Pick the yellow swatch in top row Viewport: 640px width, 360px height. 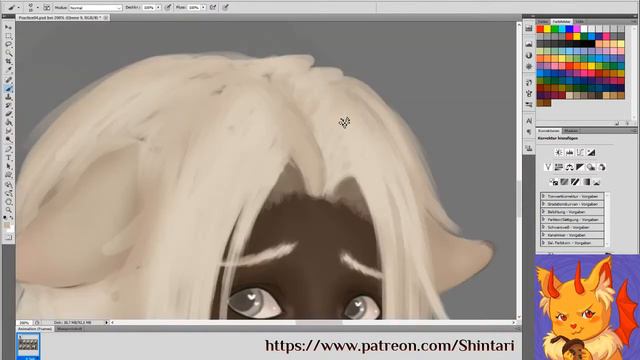click(x=547, y=29)
